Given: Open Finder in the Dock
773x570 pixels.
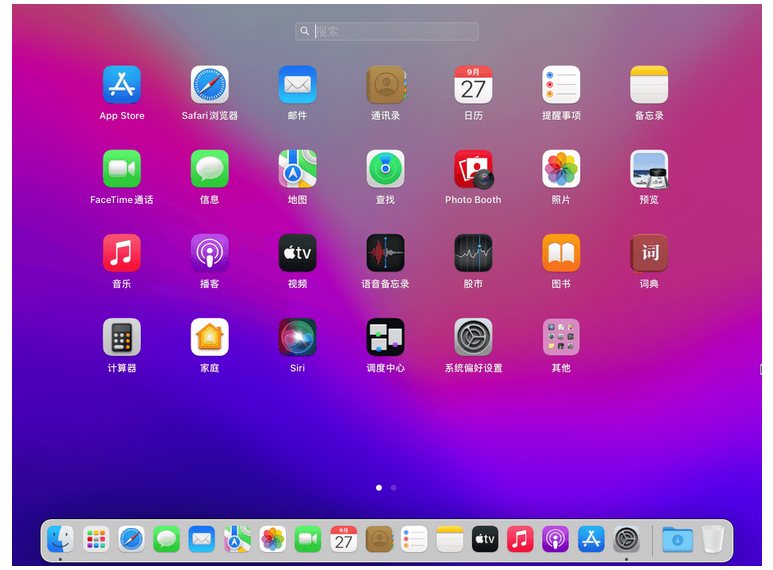Looking at the screenshot, I should (60, 539).
